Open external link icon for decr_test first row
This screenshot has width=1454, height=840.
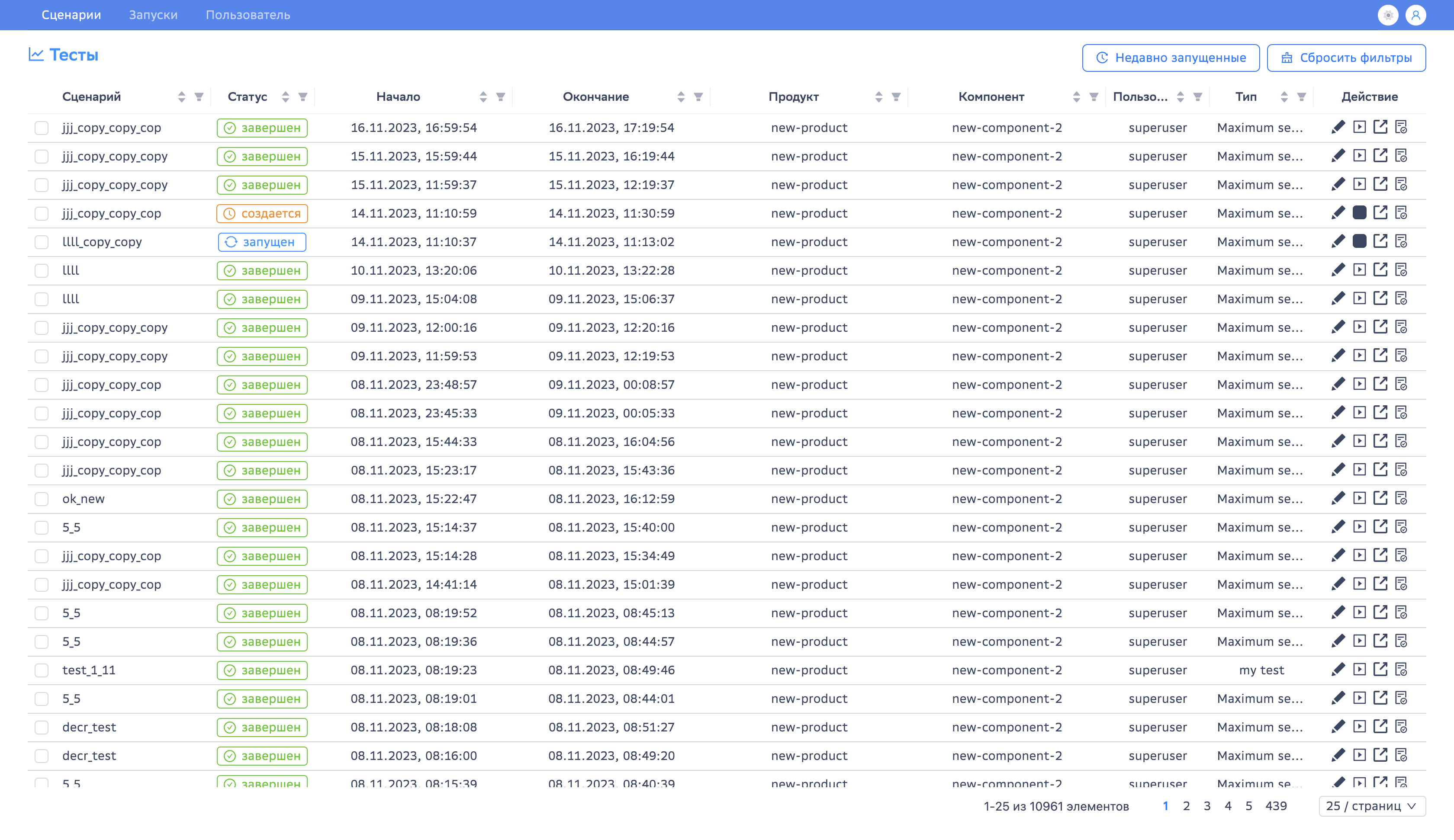(x=1380, y=727)
